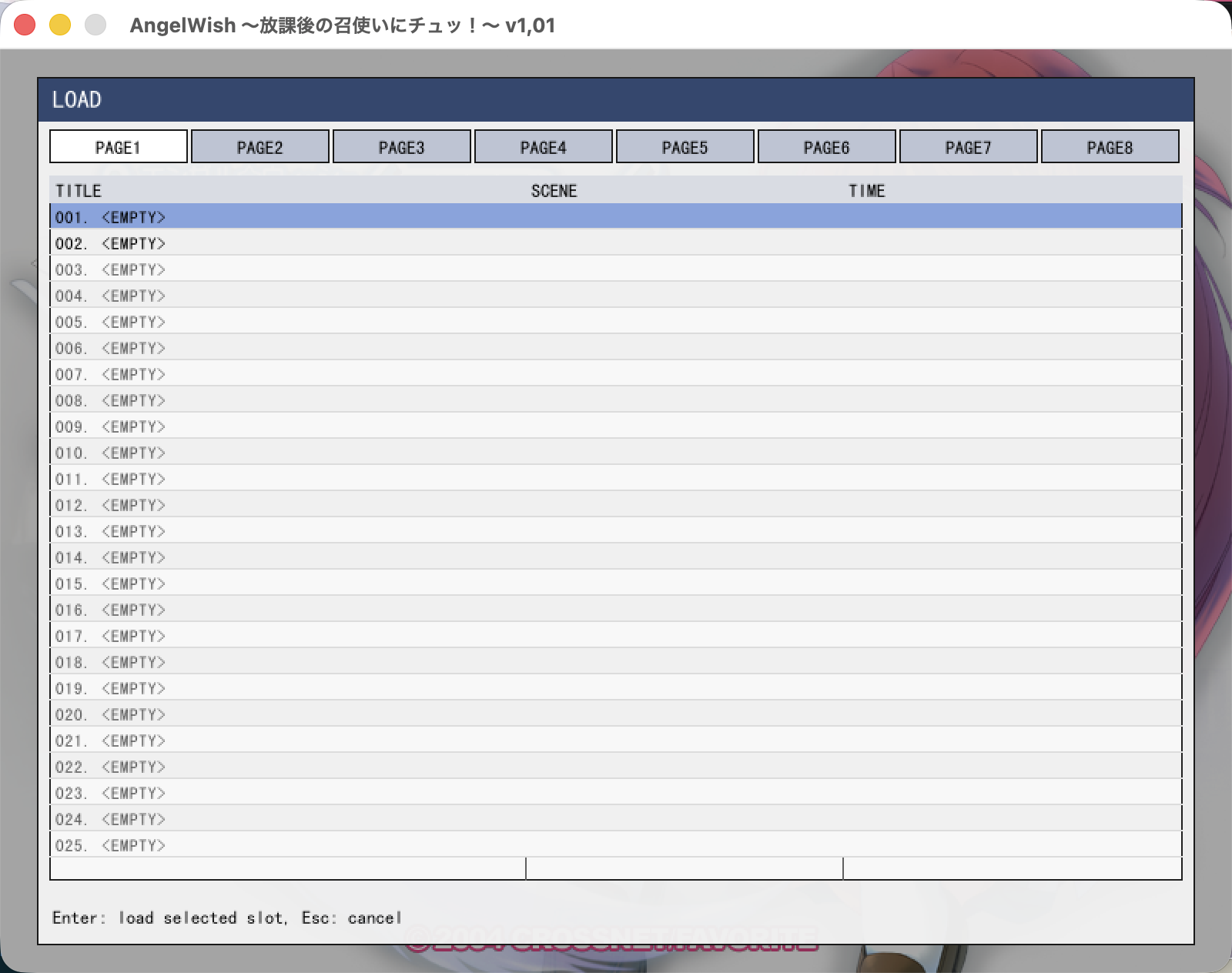Click the SCENE column header
This screenshot has width=1232, height=973.
pos(554,191)
